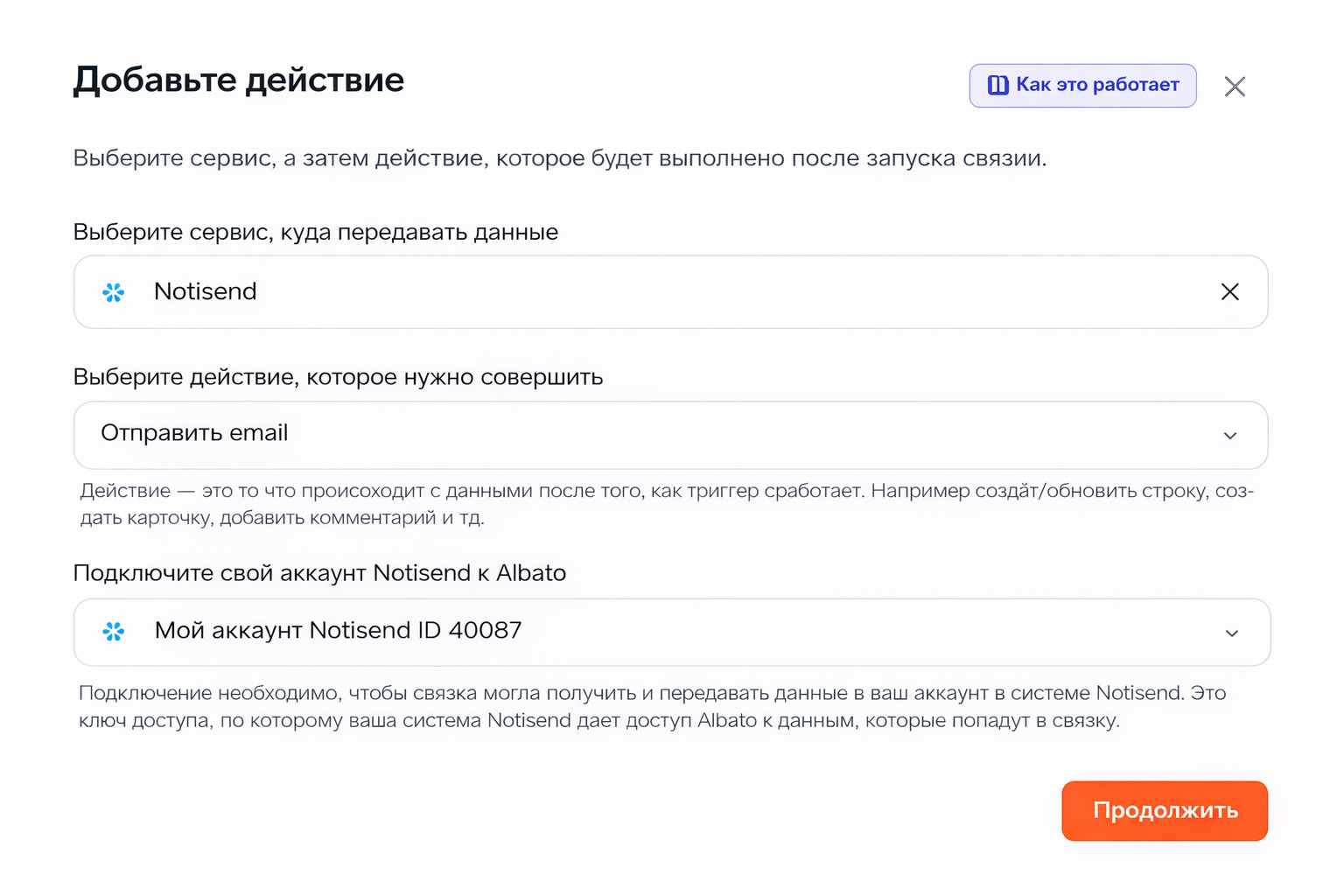Click the book icon in the help button
The image size is (1344, 896).
pyautogui.click(x=997, y=85)
